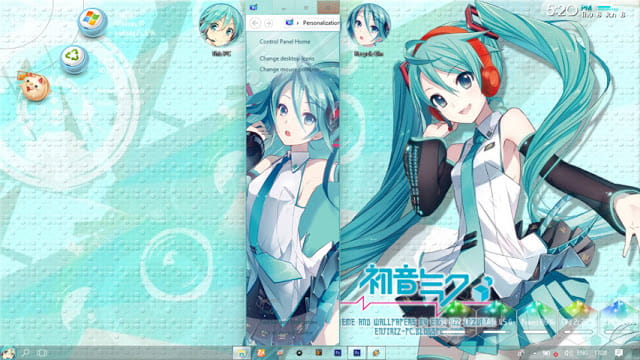Go forward in the Personalization window

pyautogui.click(x=269, y=23)
